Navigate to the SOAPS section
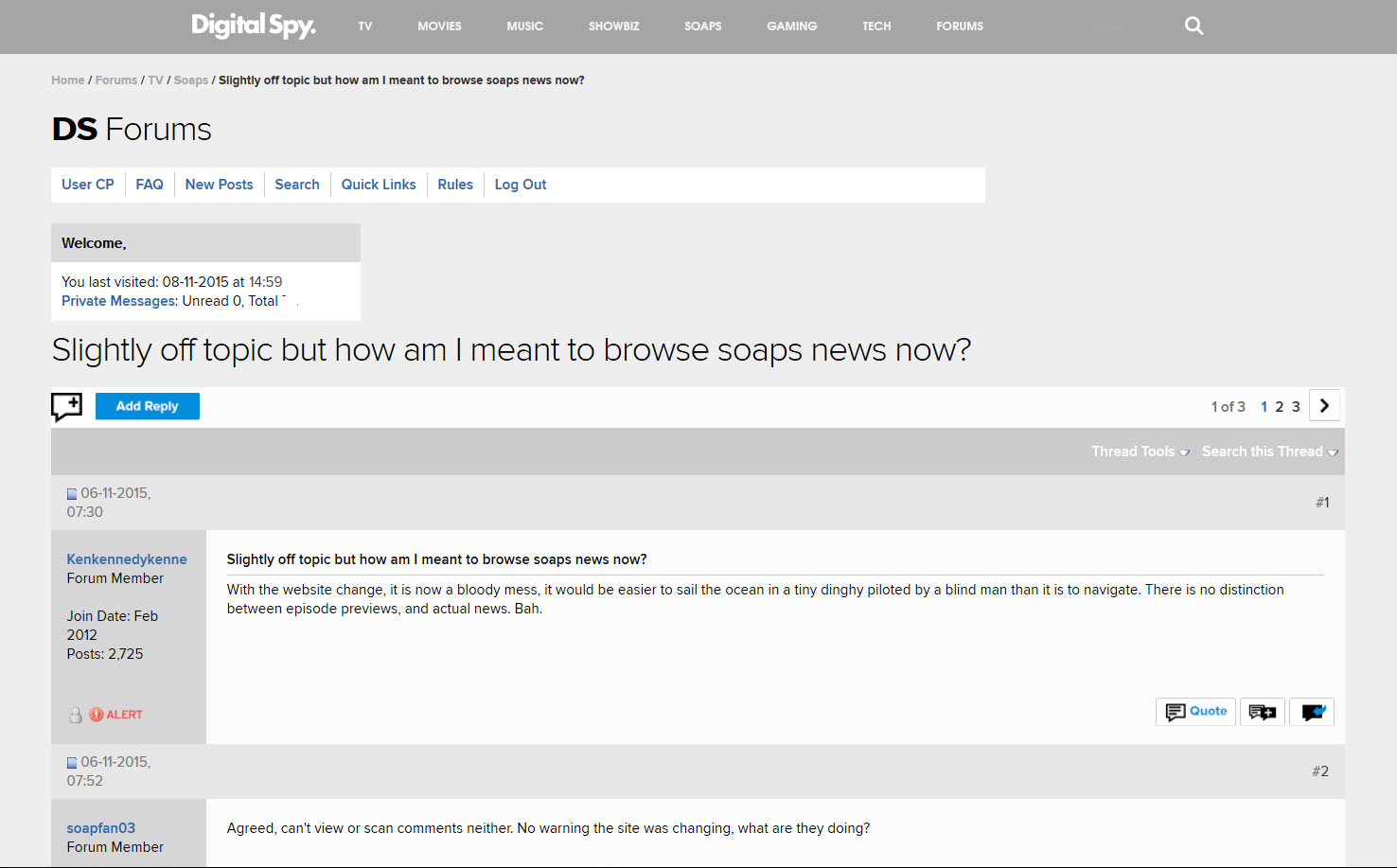This screenshot has height=868, width=1397. [x=702, y=26]
